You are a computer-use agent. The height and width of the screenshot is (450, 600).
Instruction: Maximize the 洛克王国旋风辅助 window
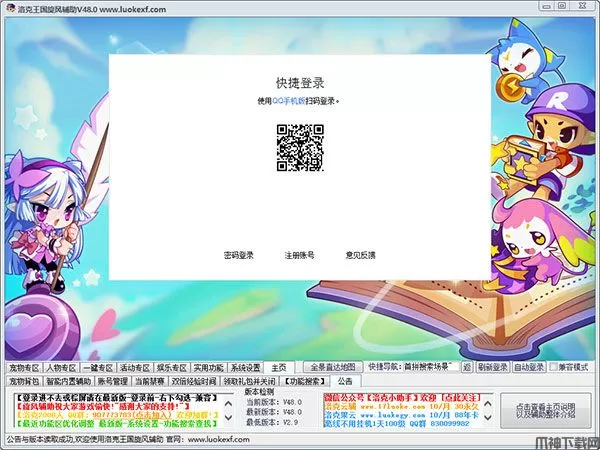click(x=562, y=6)
